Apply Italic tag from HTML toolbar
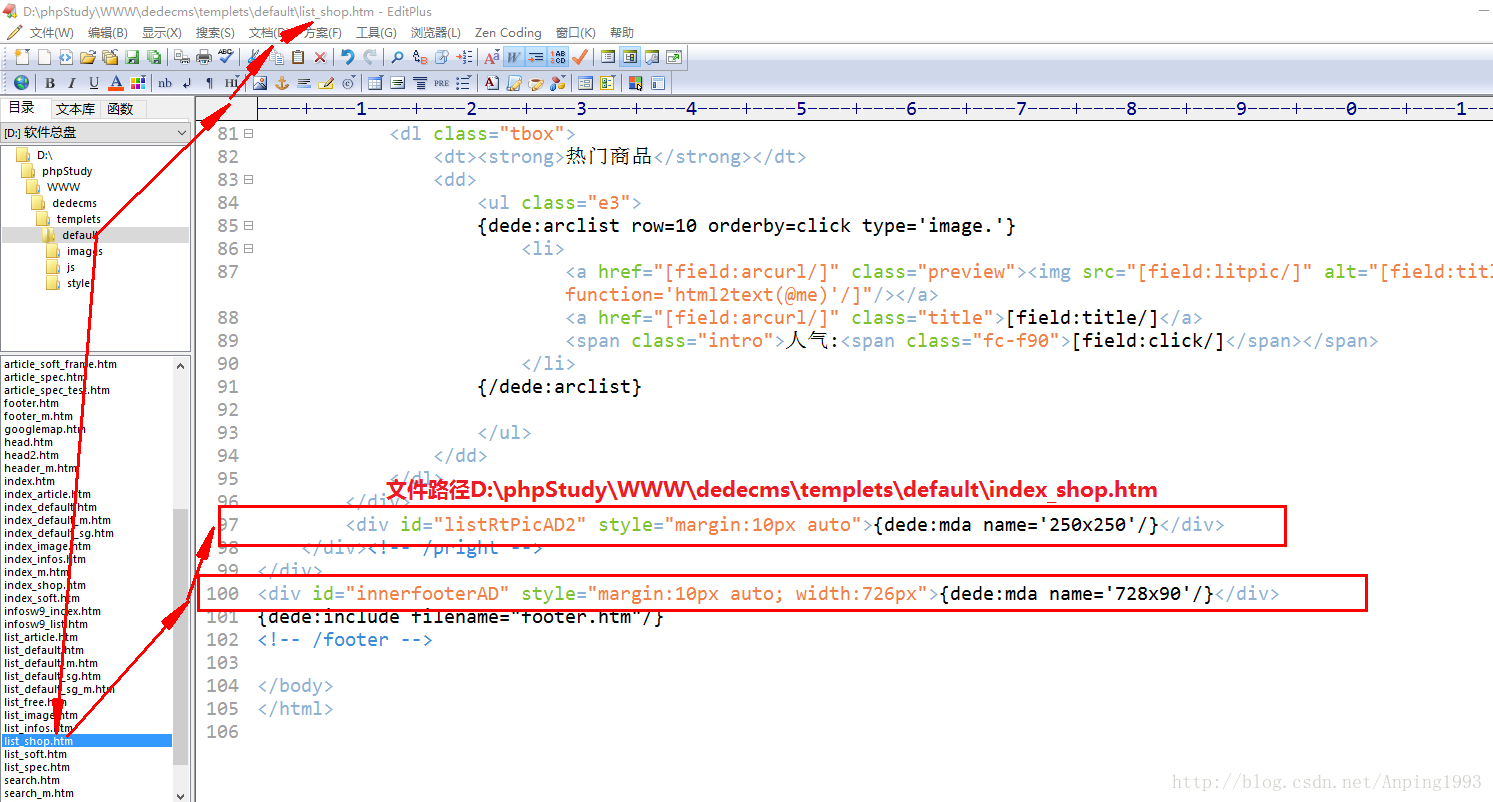Image resolution: width=1493 pixels, height=802 pixels. 71,83
